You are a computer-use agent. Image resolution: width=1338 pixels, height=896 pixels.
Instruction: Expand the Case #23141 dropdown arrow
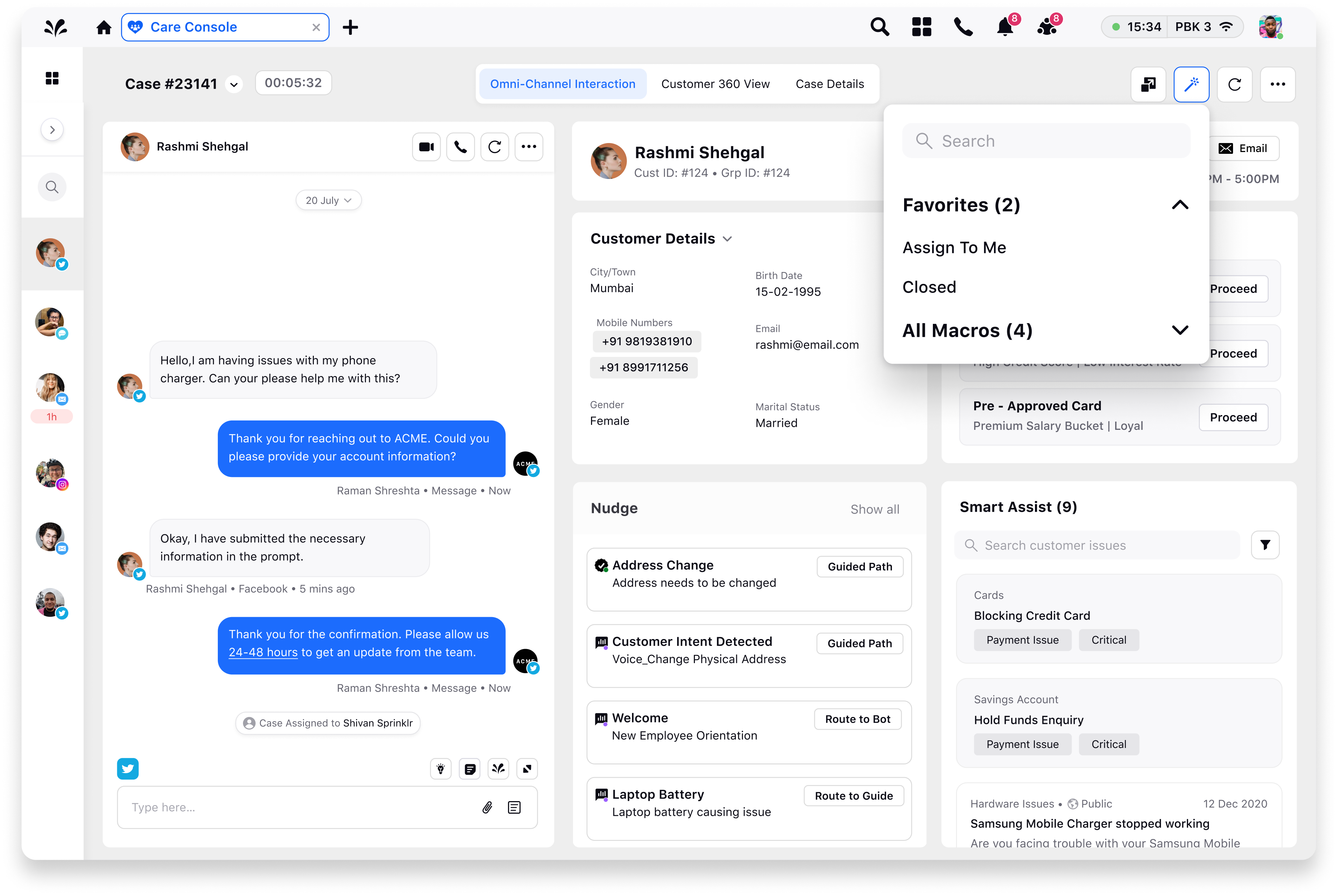[x=234, y=85]
